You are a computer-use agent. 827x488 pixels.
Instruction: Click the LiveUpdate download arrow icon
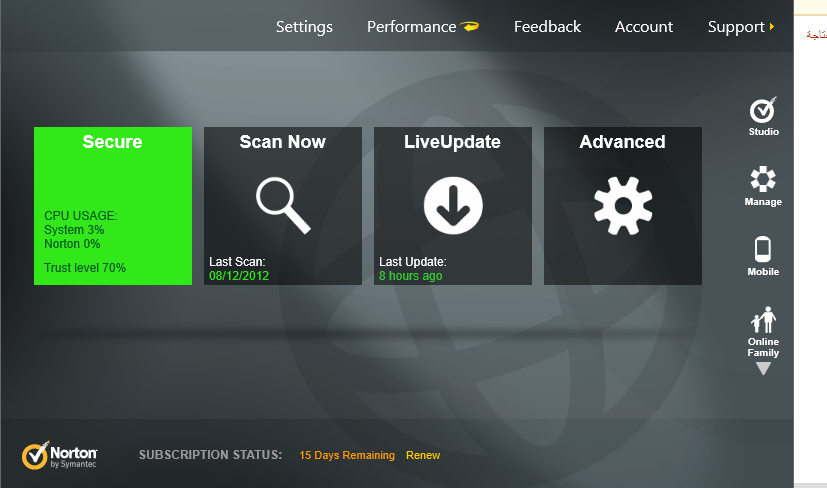click(453, 206)
